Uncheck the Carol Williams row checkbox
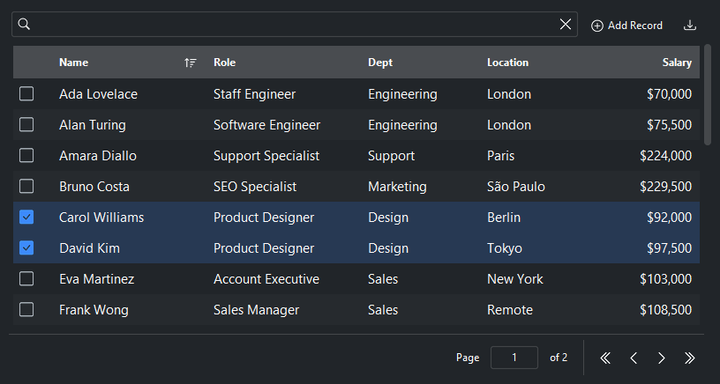Screen dimensions: 720x384 [x=26, y=217]
